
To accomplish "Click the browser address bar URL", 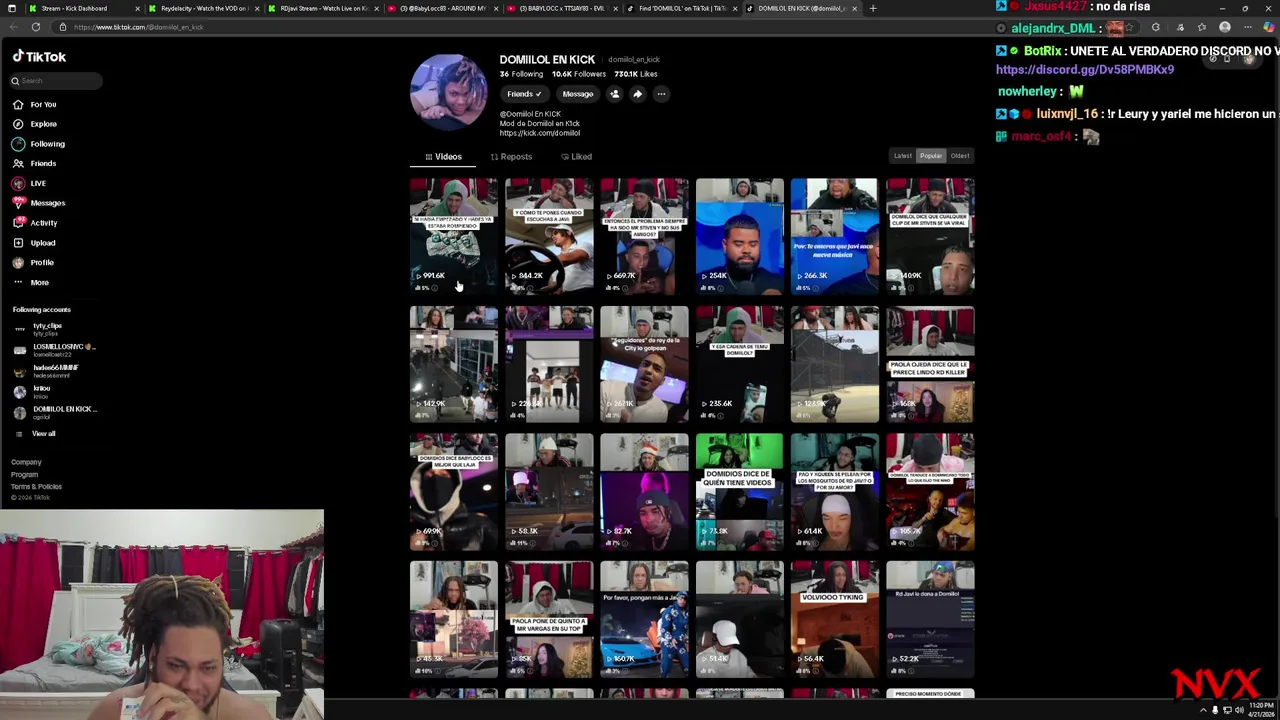I will point(138,27).
